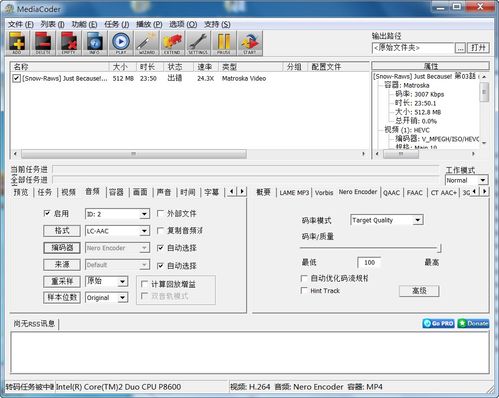Open the INFO toolbar icon
This screenshot has height=398, width=499.
click(x=95, y=43)
